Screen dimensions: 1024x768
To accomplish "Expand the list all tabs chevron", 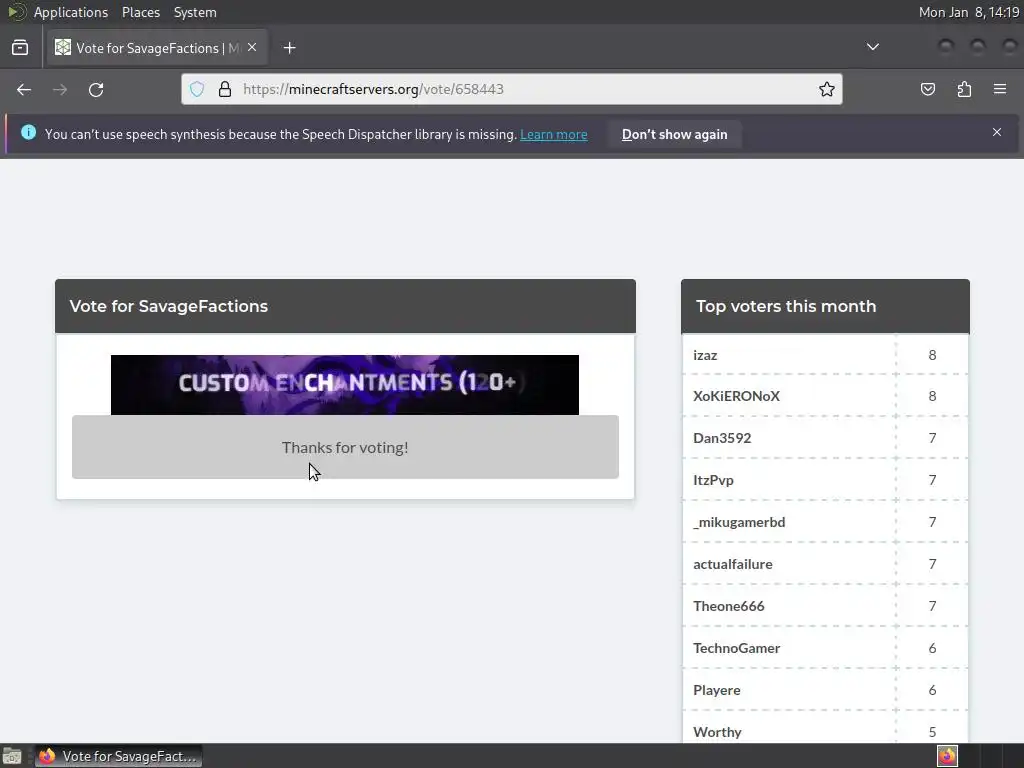I will click(872, 47).
